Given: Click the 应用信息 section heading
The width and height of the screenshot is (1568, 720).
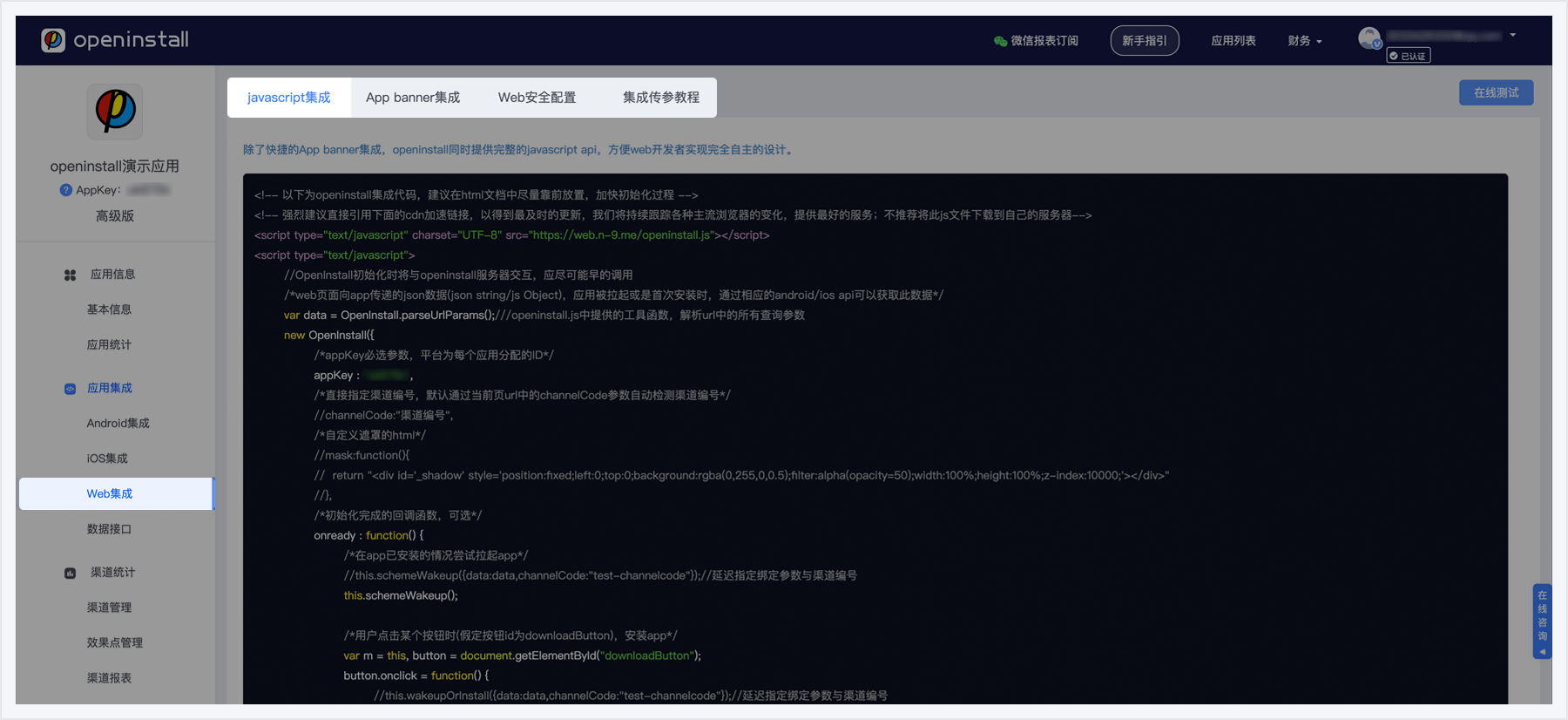Looking at the screenshot, I should [x=112, y=275].
